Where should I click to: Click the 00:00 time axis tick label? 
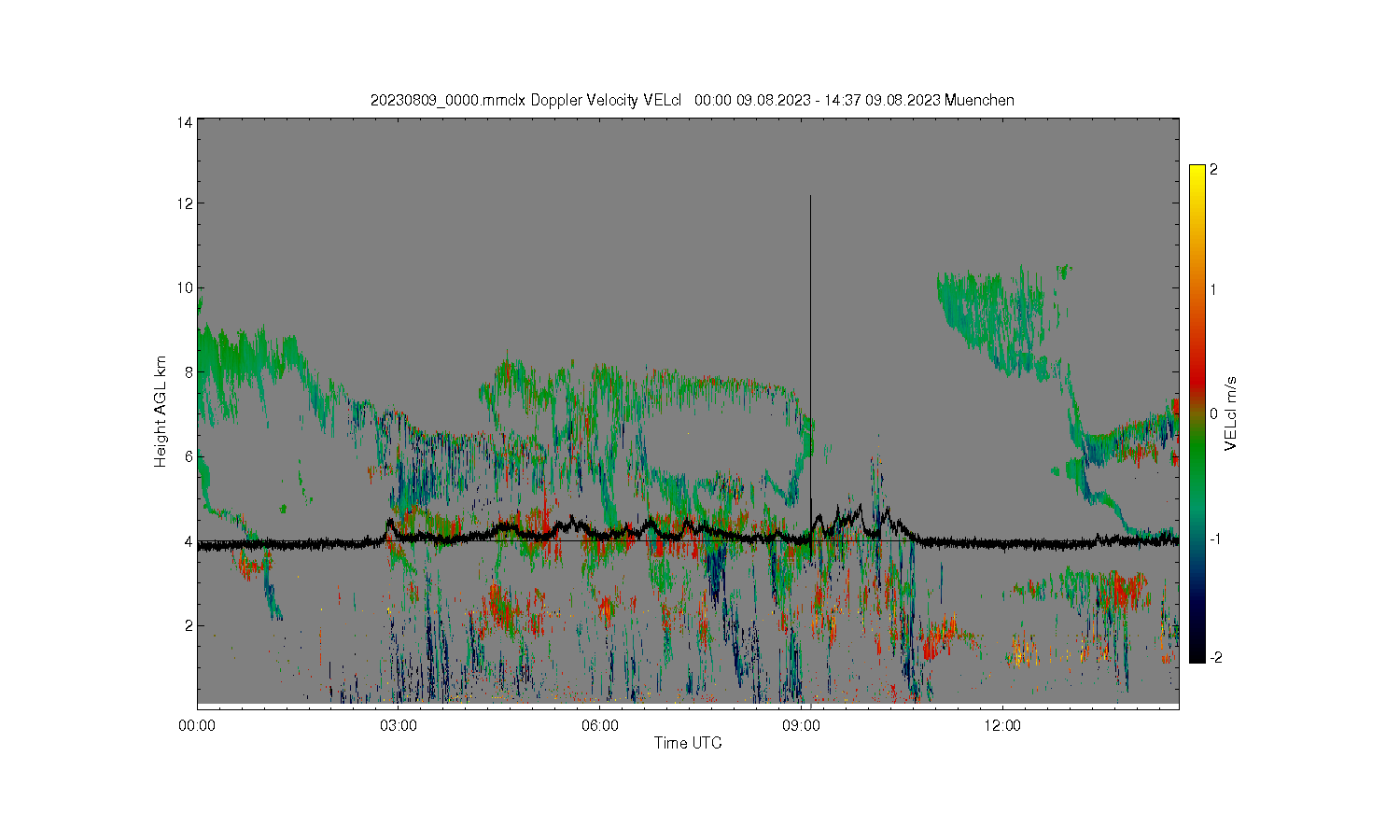pyautogui.click(x=197, y=725)
